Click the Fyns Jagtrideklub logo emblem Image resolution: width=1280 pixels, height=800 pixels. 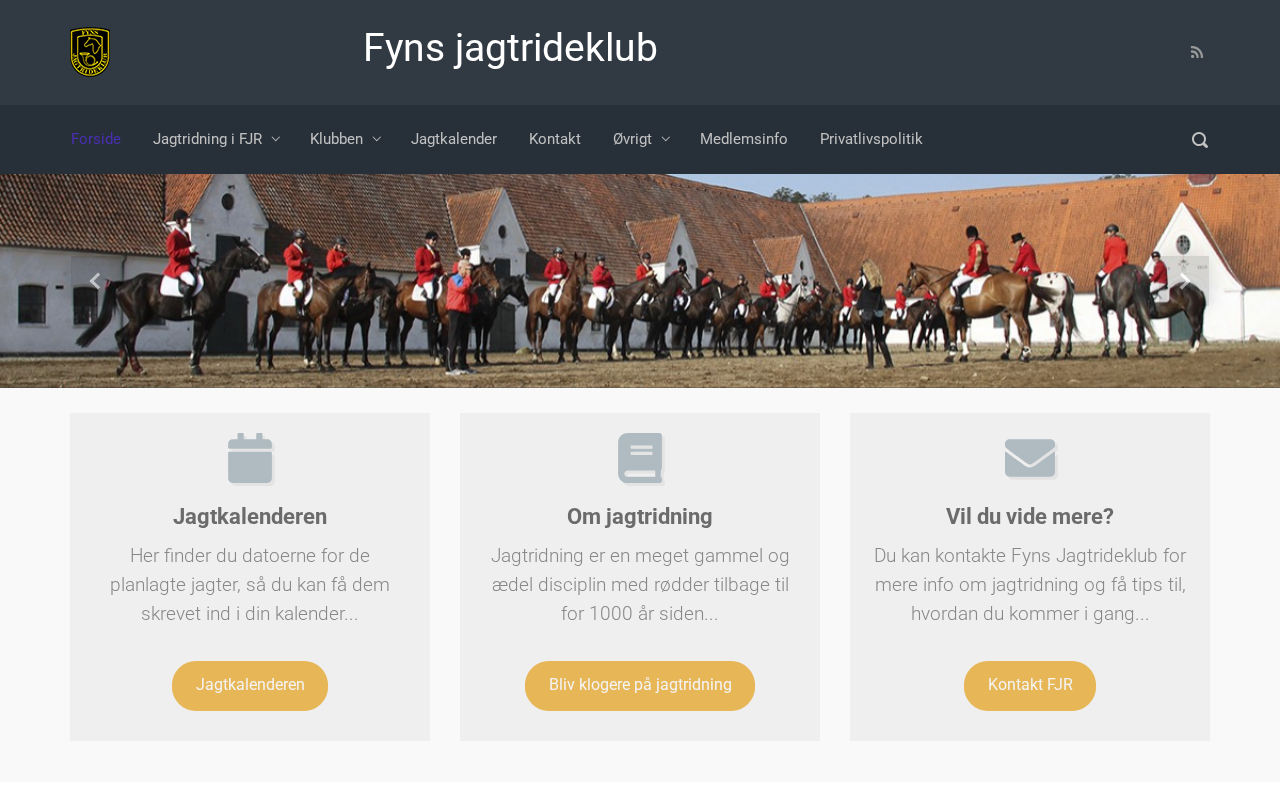coord(90,52)
